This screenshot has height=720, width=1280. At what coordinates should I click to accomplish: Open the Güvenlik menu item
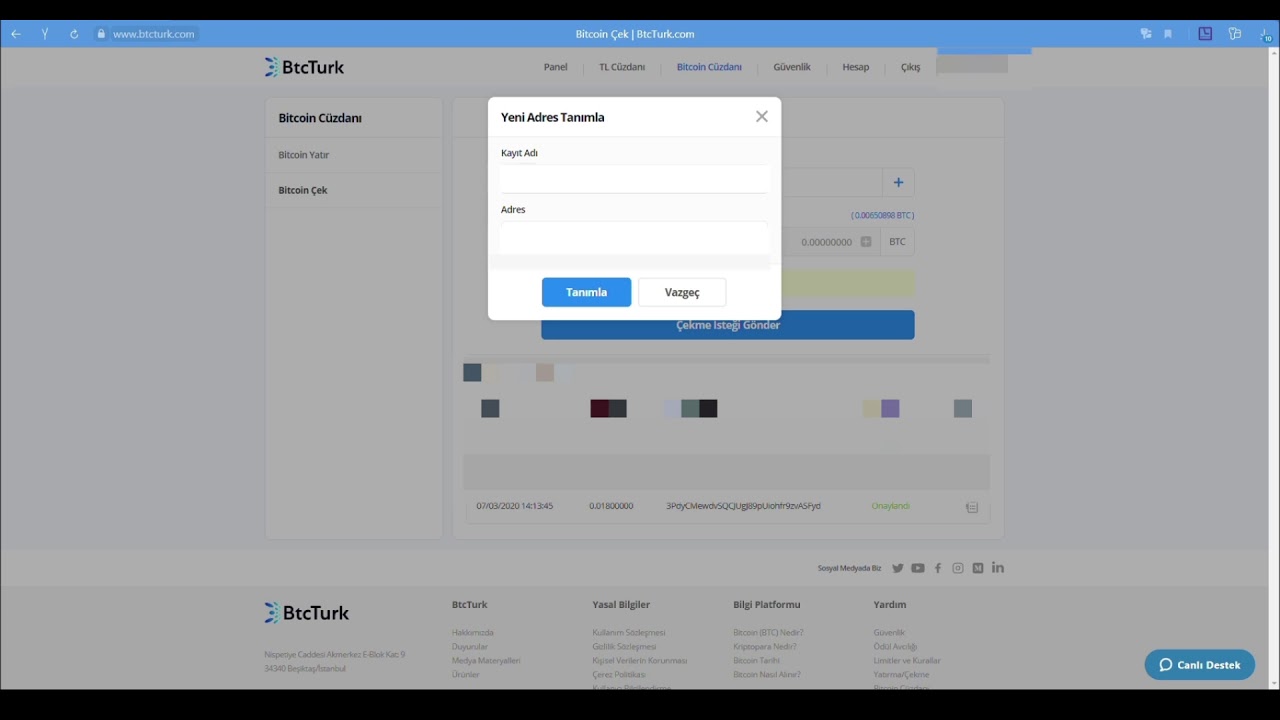(792, 67)
